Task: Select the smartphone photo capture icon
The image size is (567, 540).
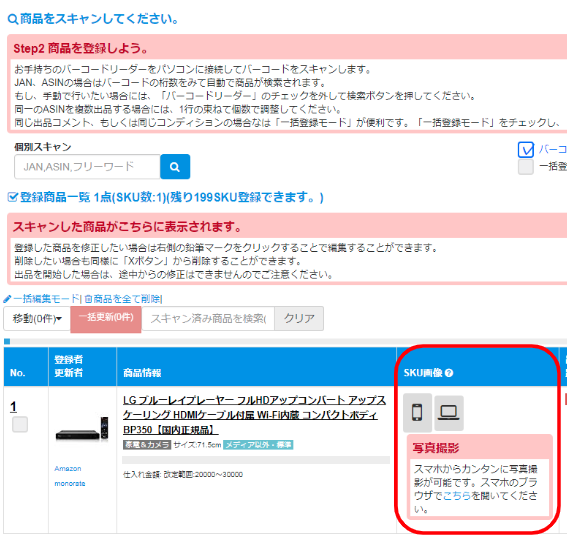Action: (x=417, y=412)
